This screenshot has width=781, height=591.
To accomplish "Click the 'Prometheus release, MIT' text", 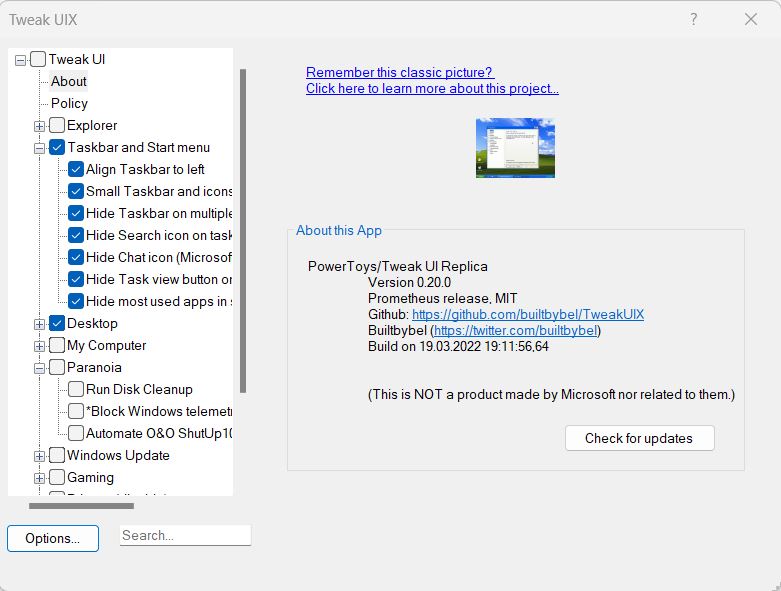I will (442, 298).
